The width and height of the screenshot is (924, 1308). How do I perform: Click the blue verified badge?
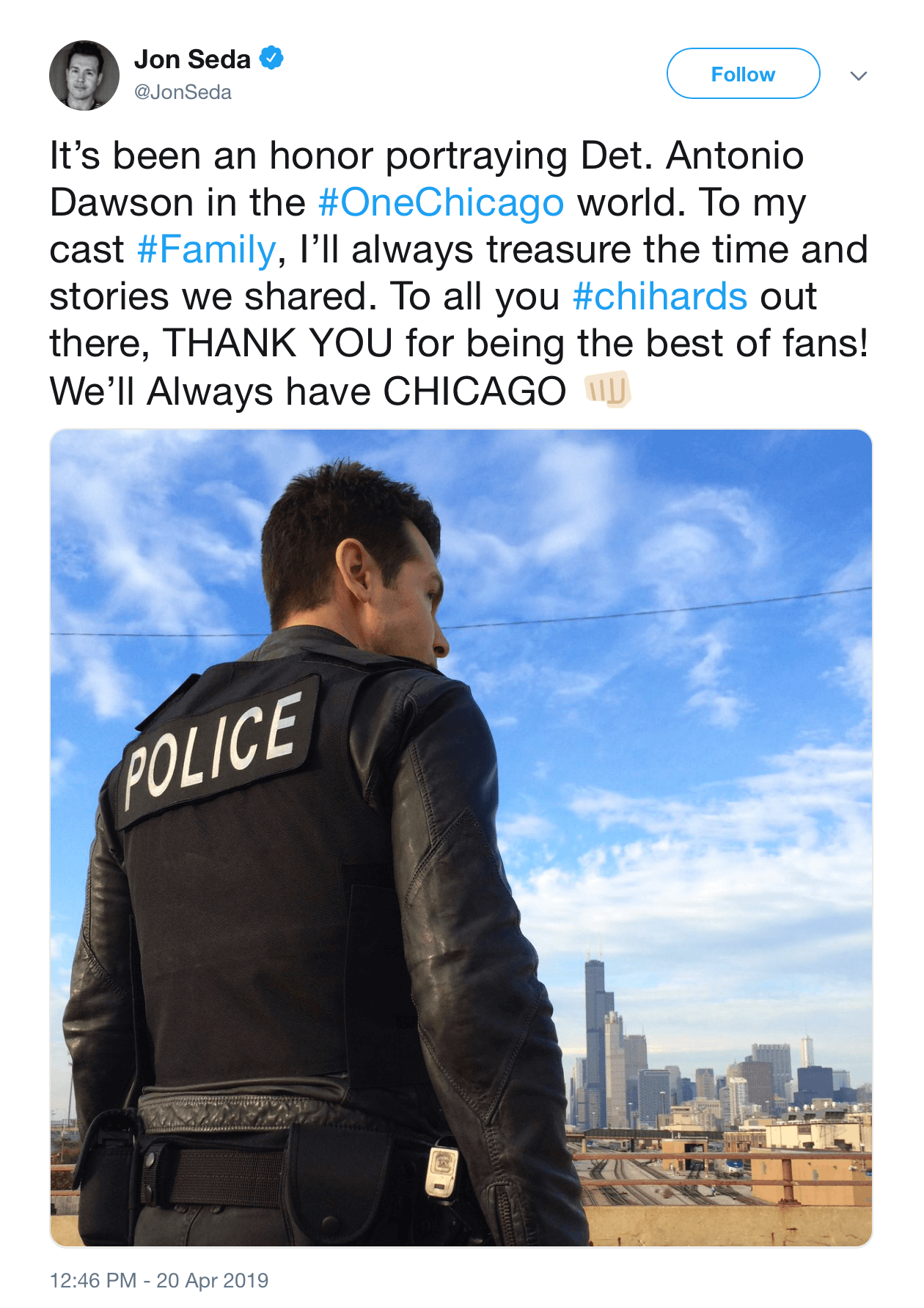(x=271, y=58)
